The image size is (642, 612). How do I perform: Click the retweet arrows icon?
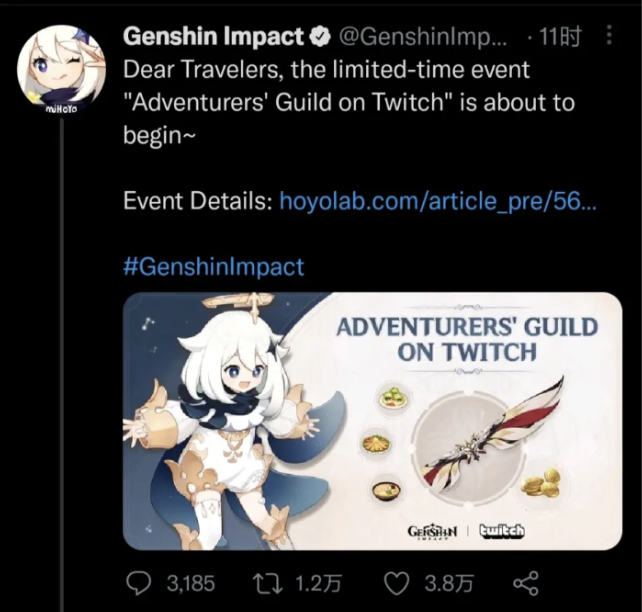coord(267,583)
